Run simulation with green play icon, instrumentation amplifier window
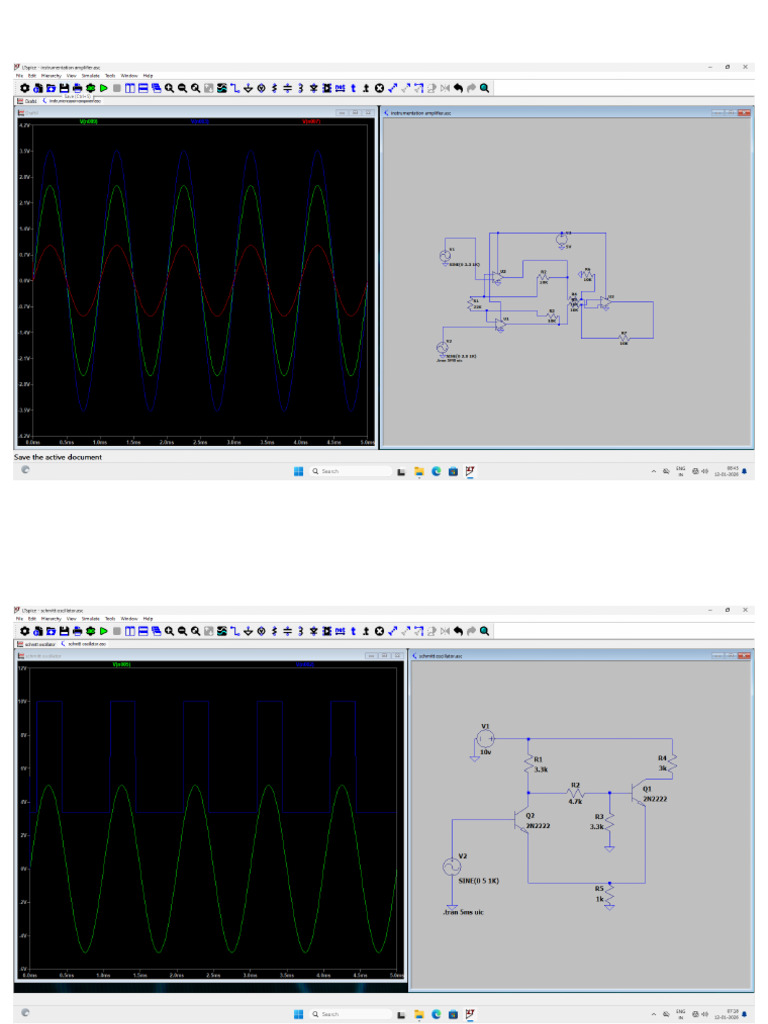The height and width of the screenshot is (1024, 768). point(103,88)
